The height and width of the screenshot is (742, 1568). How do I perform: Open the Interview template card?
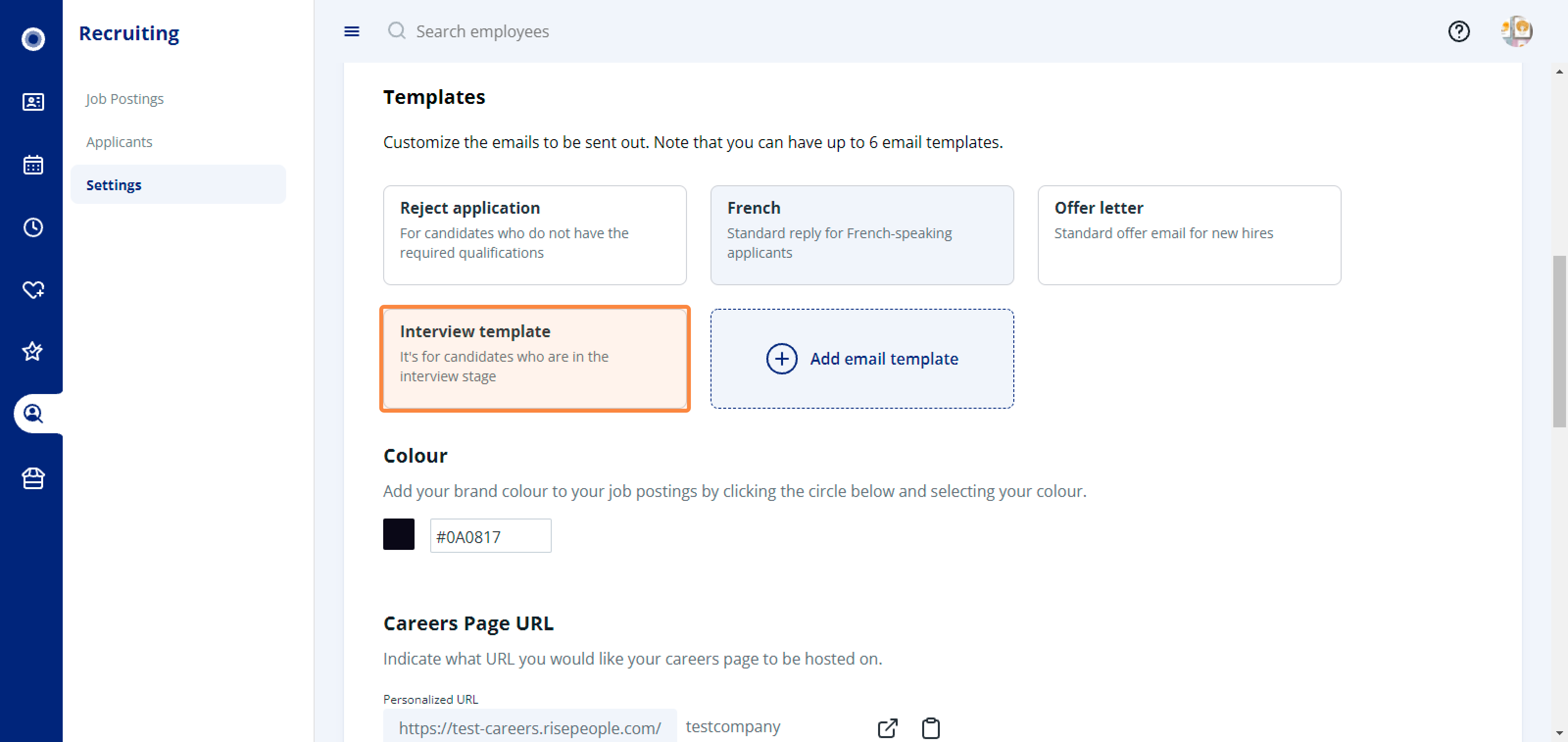pos(535,359)
